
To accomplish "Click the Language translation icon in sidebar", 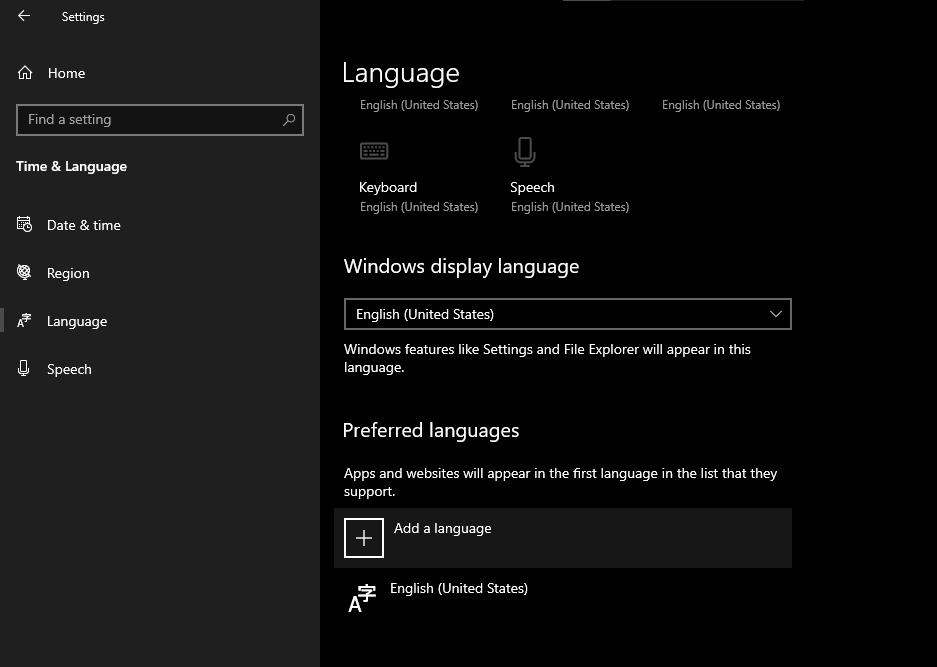I will 24,320.
